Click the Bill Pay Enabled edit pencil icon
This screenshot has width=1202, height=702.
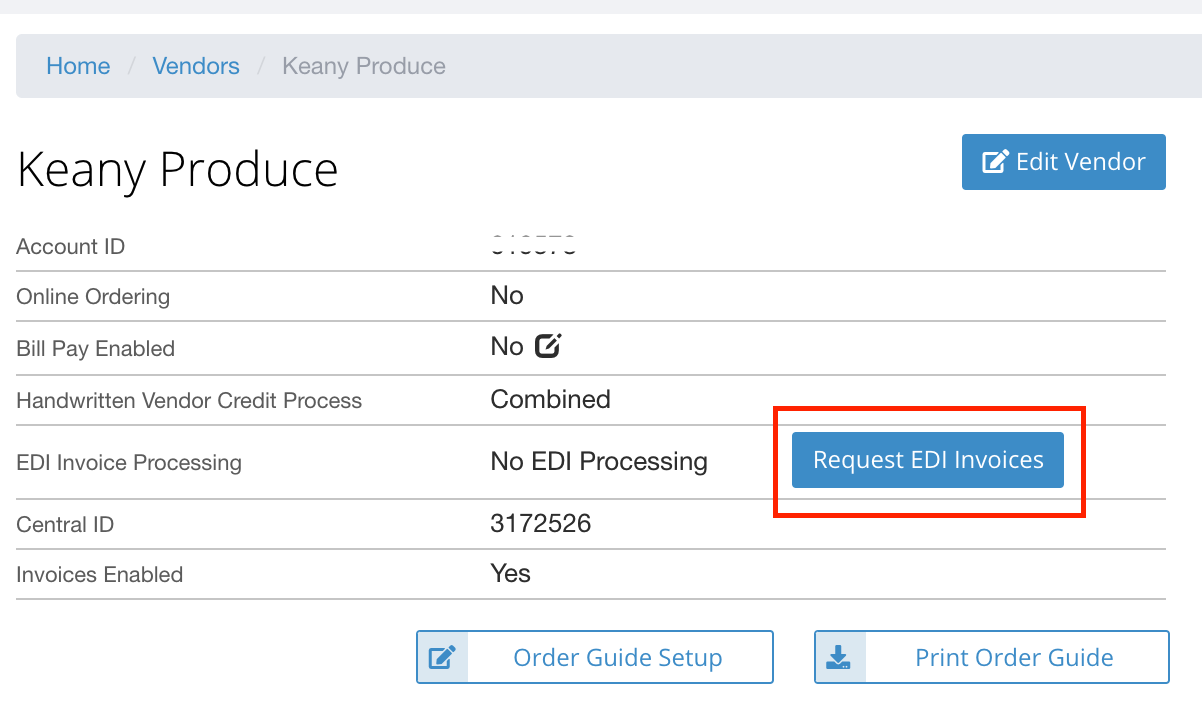[547, 346]
